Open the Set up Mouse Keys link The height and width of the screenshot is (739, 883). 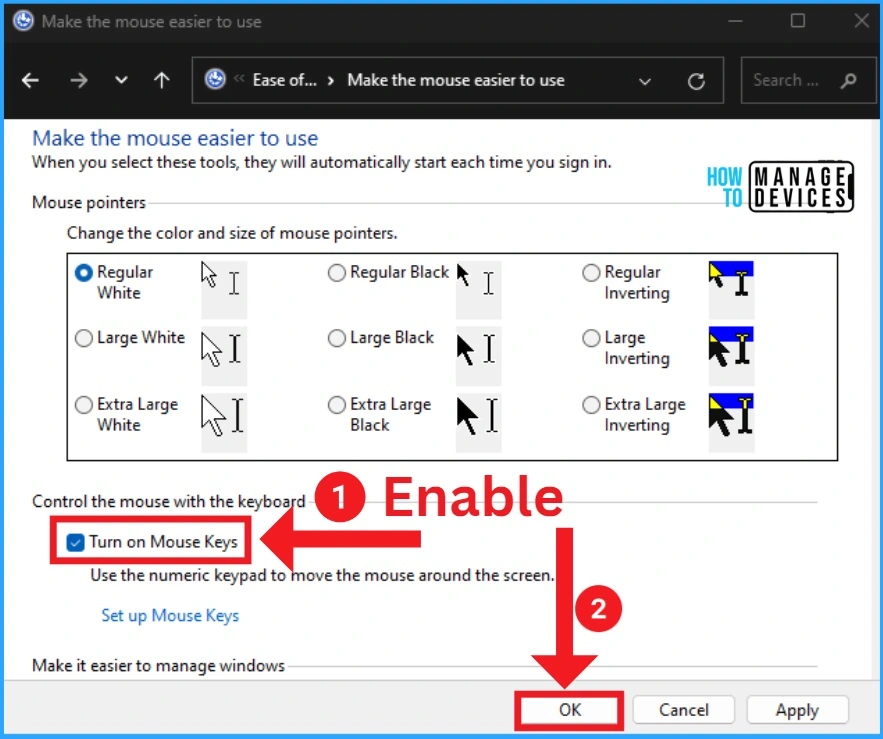pyautogui.click(x=170, y=616)
